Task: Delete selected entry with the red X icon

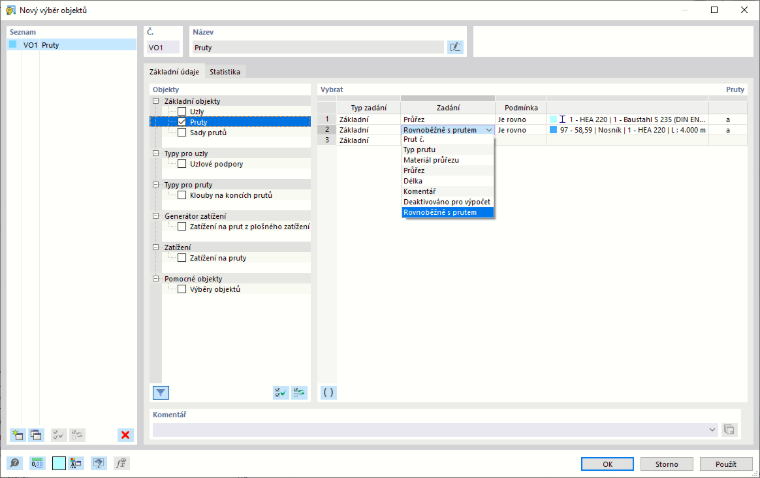Action: pyautogui.click(x=125, y=435)
